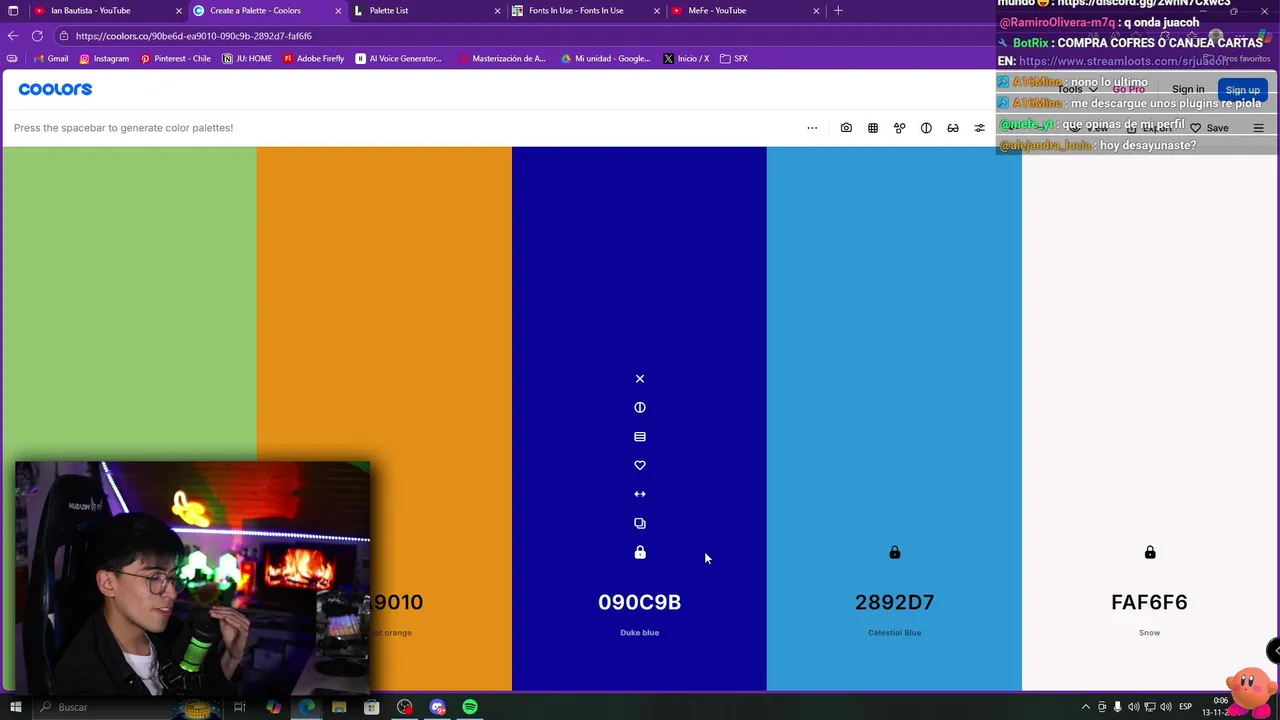
Task: Click the 090C9B hex code
Action: coord(640,602)
